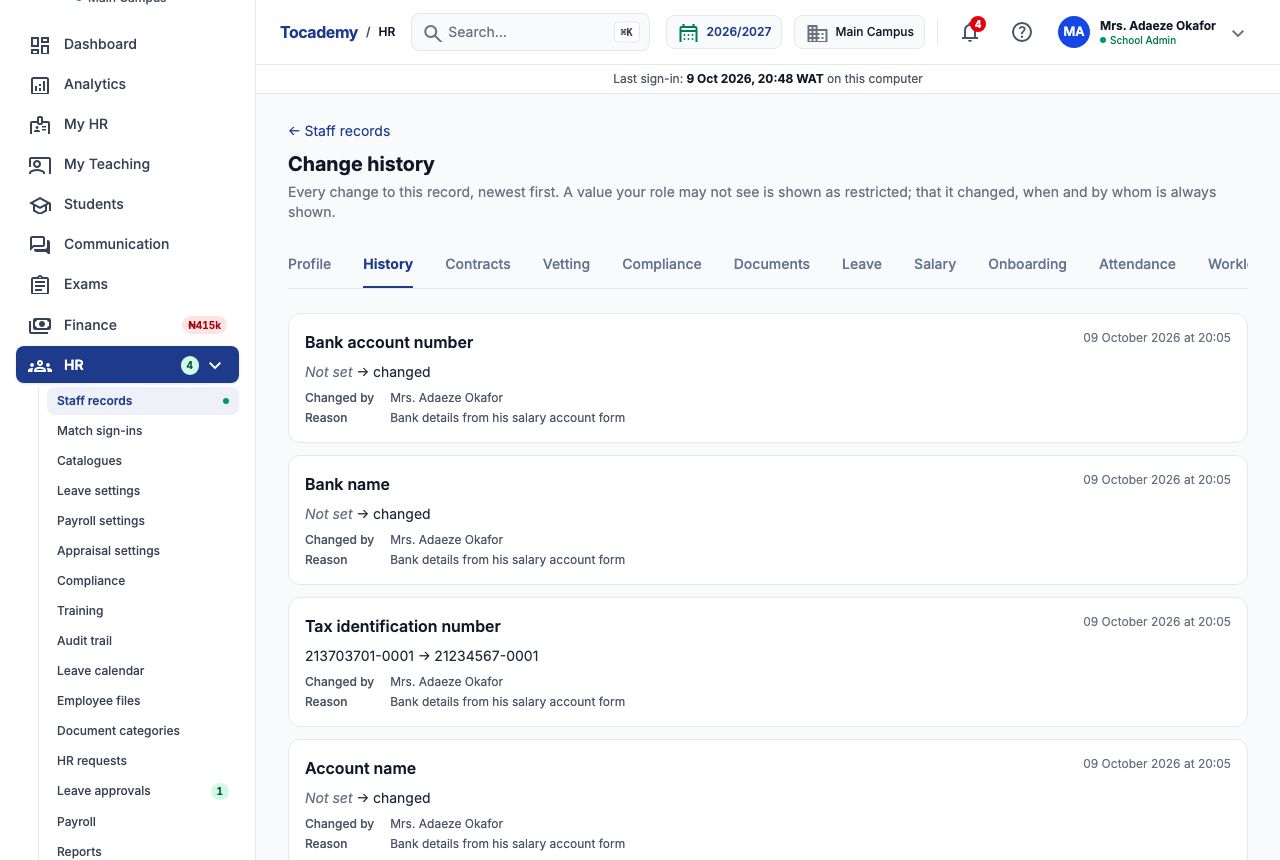The height and width of the screenshot is (860, 1280).
Task: Select the History tab
Action: (x=388, y=264)
